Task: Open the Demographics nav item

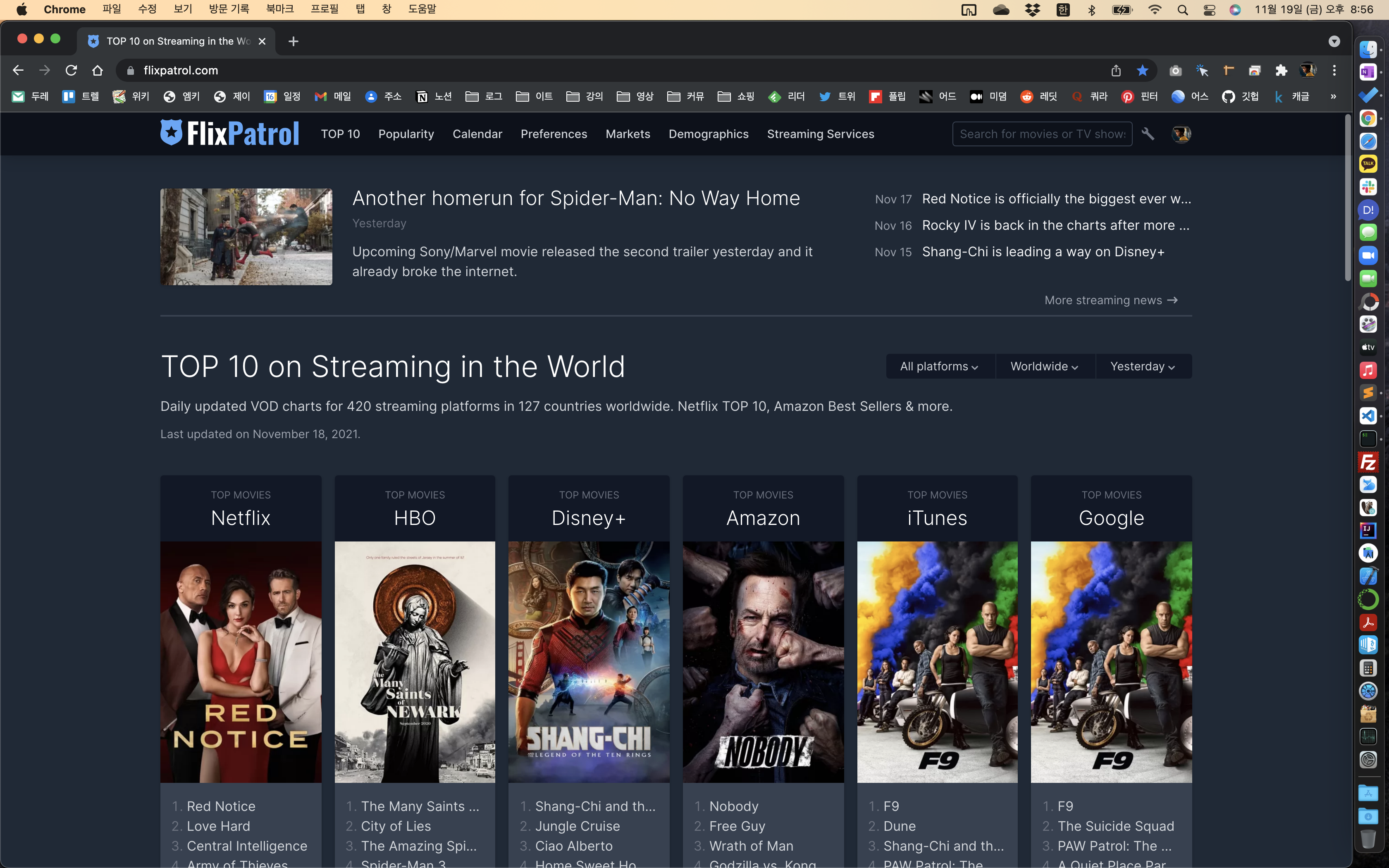Action: coord(709,134)
